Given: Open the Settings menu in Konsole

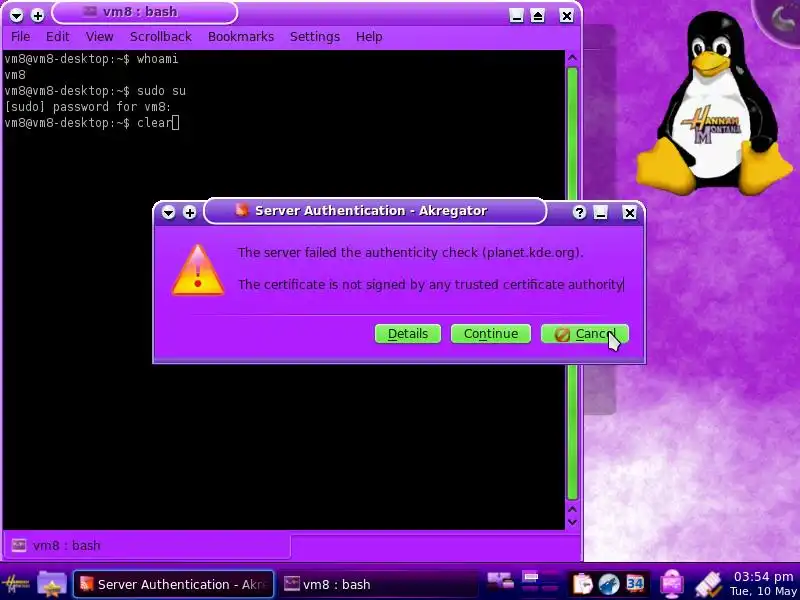Looking at the screenshot, I should click(315, 37).
